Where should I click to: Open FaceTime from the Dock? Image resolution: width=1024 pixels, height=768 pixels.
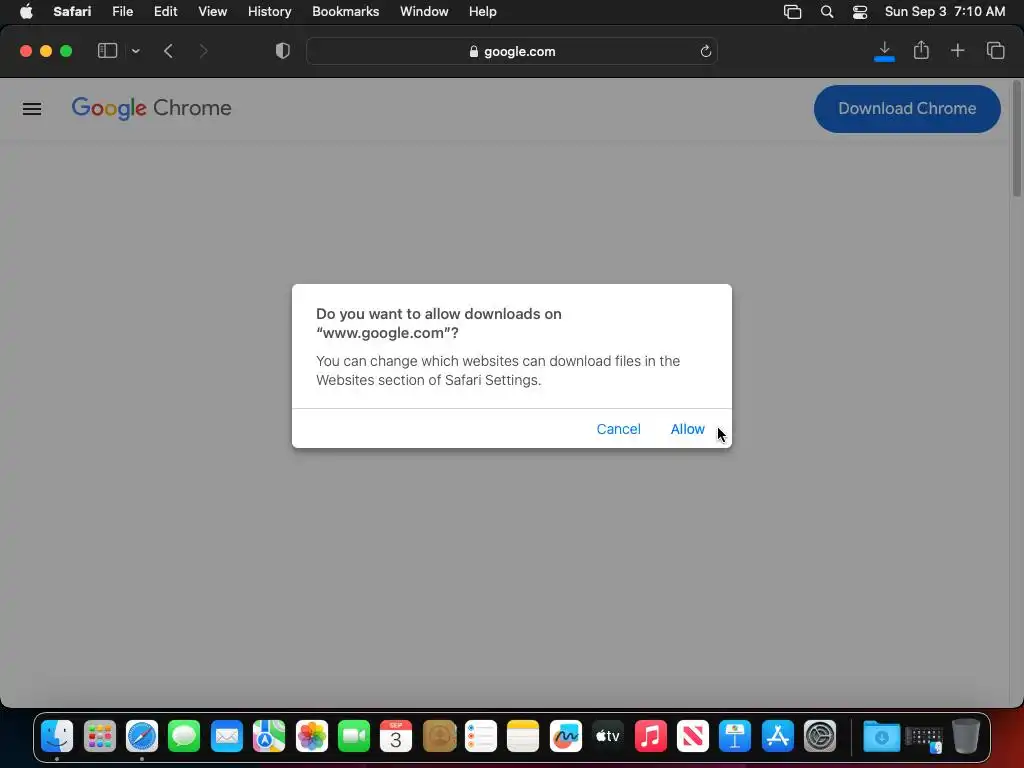354,736
